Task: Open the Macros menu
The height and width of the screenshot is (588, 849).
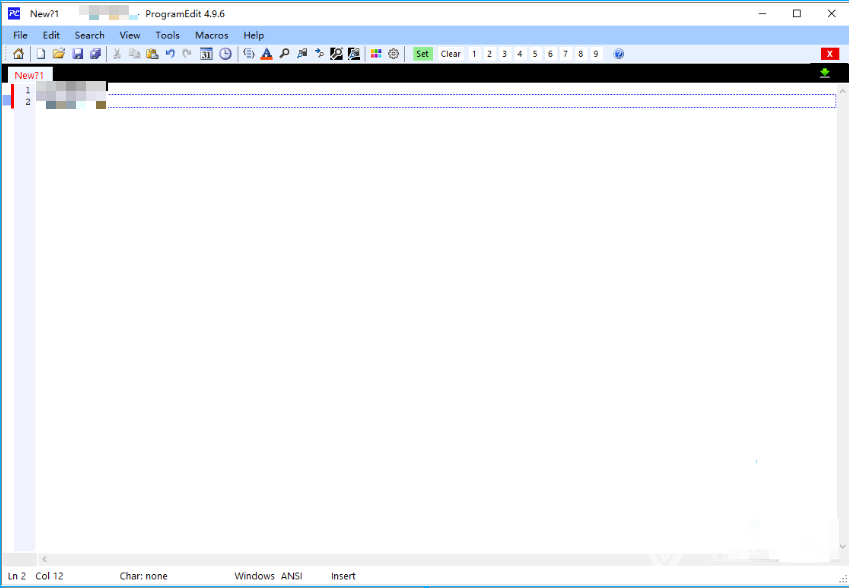Action: tap(212, 35)
